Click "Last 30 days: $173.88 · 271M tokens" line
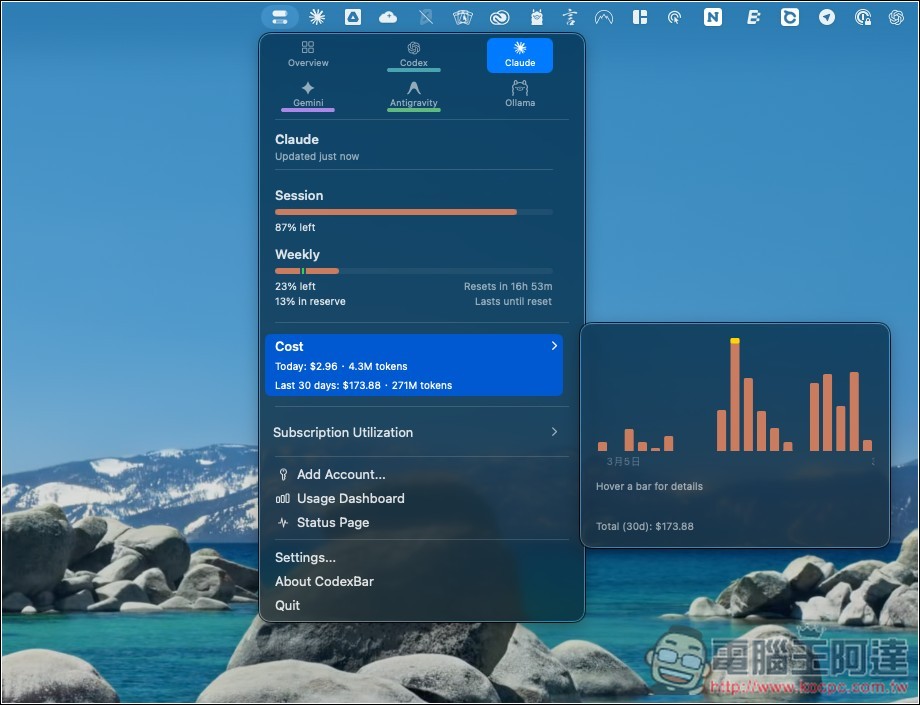Screen dimensions: 920x705 click(363, 386)
